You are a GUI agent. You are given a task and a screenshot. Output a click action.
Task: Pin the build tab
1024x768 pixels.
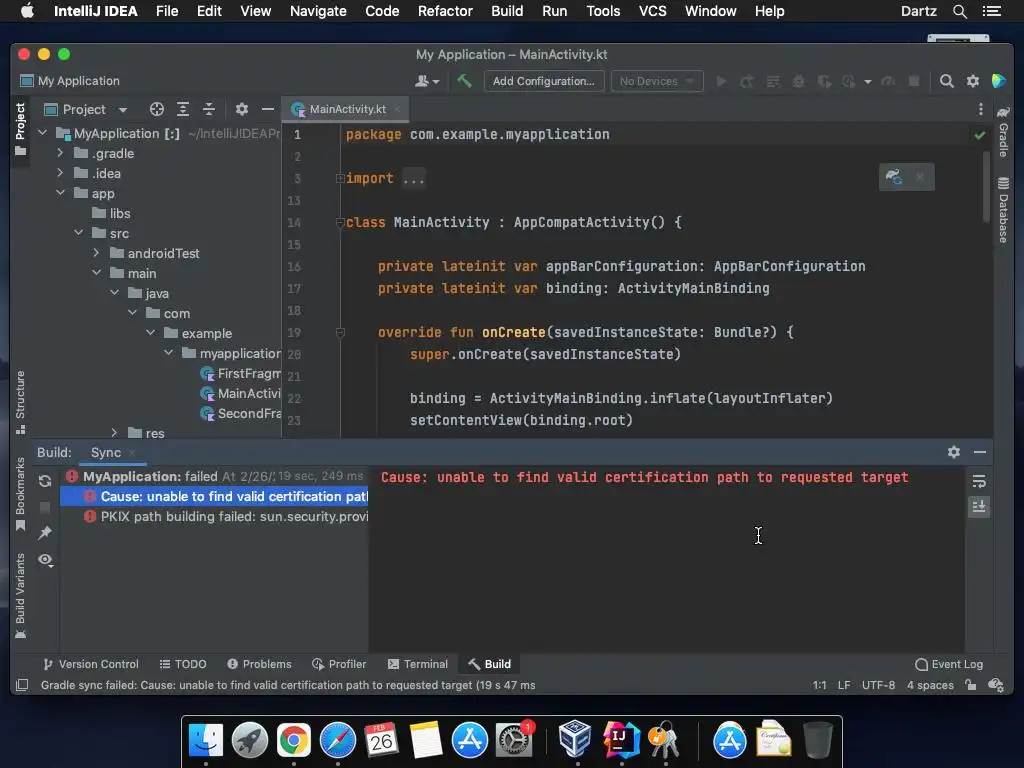click(x=45, y=533)
